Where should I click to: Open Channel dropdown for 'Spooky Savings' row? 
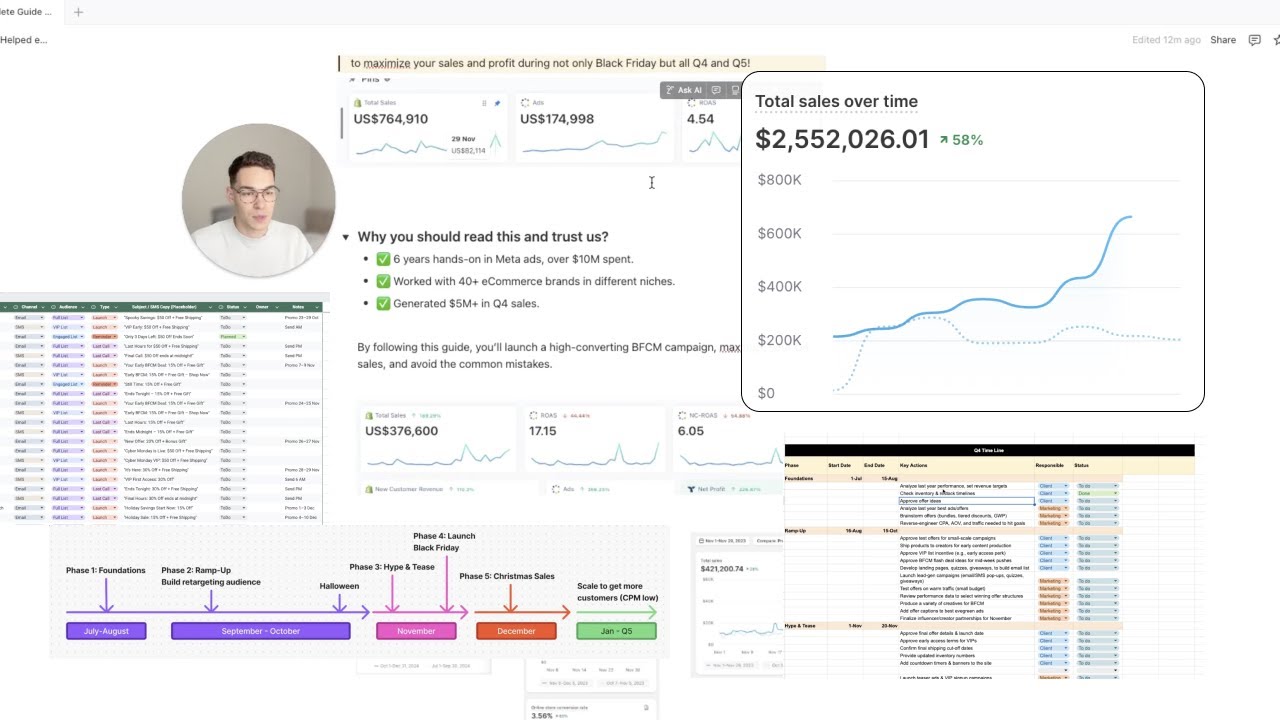pyautogui.click(x=29, y=318)
